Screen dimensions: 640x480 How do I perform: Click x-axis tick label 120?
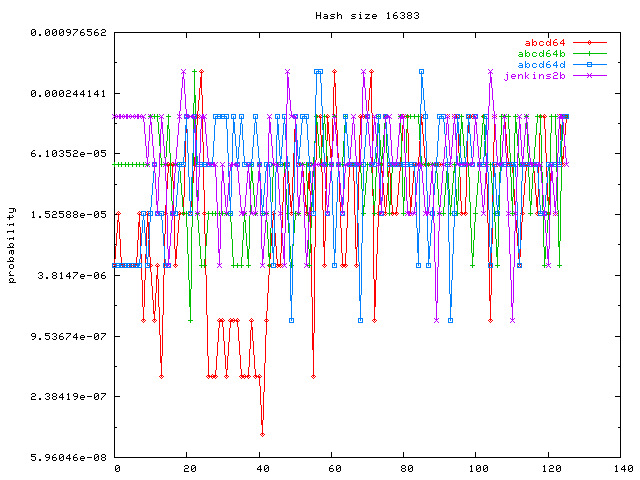551,469
